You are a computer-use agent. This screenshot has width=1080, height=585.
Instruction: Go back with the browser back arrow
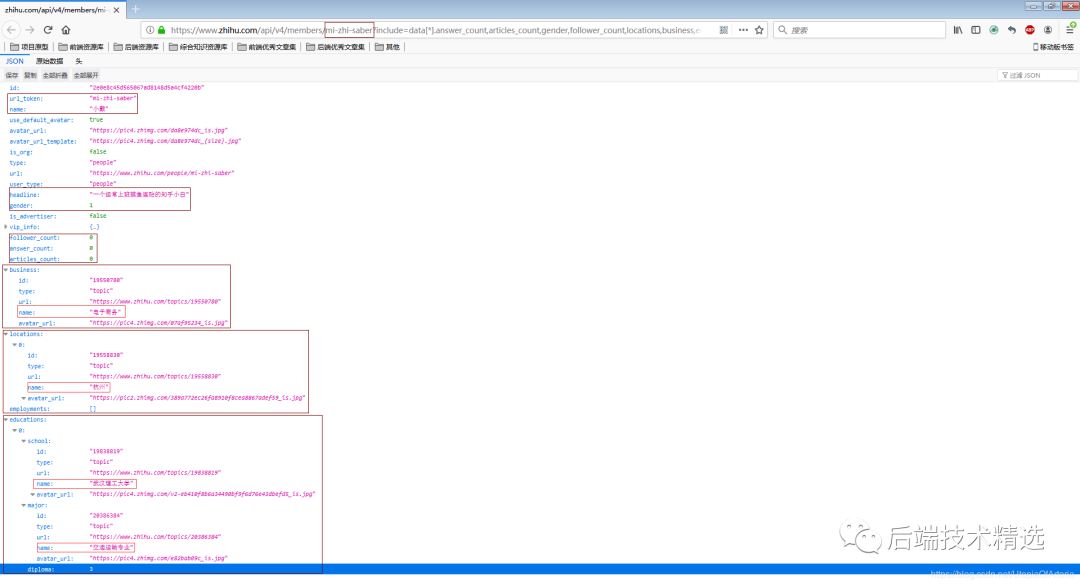pos(11,30)
